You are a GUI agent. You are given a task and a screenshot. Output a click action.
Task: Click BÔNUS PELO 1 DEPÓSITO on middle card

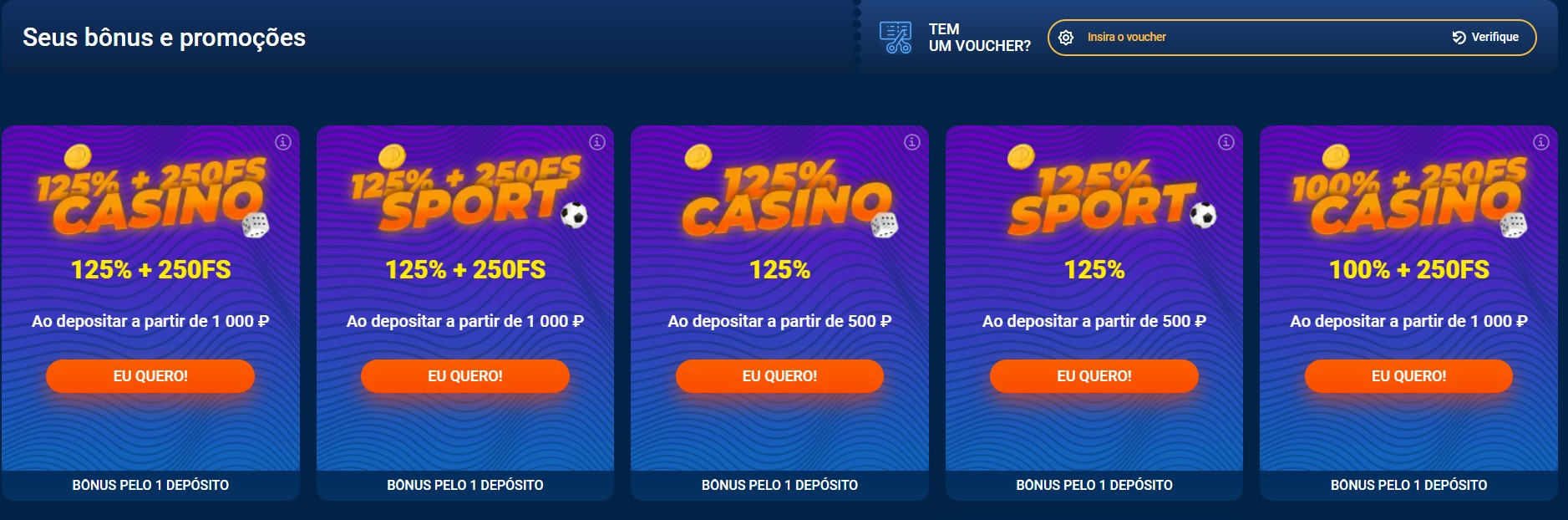(779, 483)
